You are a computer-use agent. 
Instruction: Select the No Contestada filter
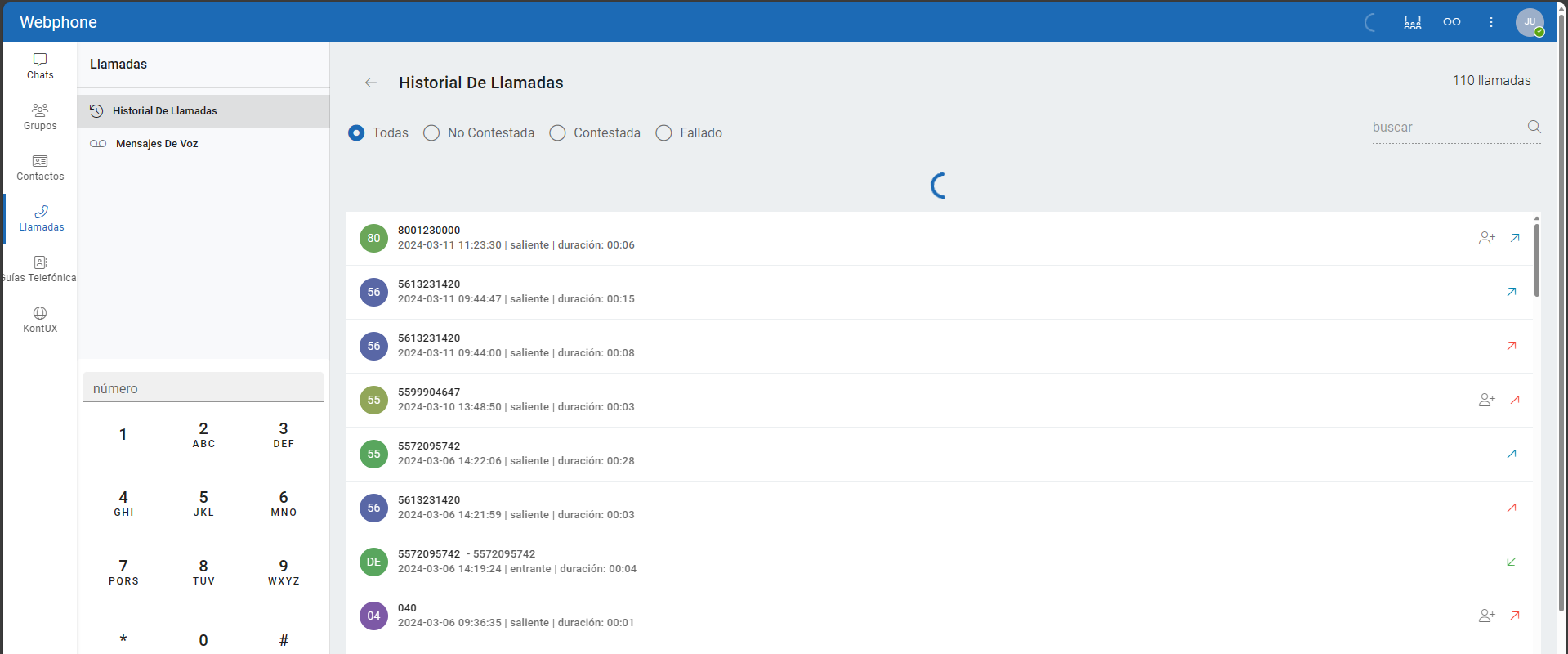(x=431, y=133)
